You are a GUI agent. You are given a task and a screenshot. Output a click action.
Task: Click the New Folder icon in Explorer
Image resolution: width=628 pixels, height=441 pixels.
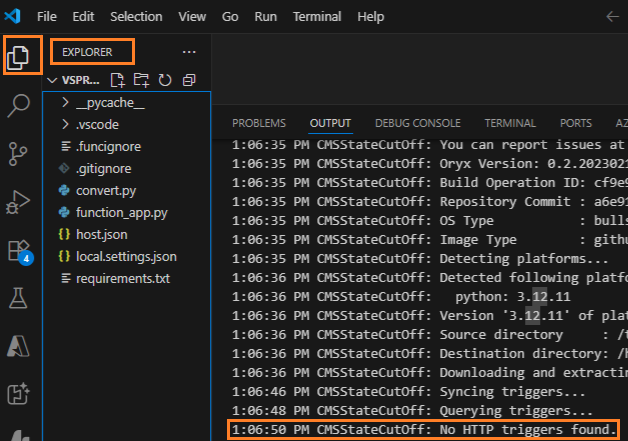(x=141, y=80)
